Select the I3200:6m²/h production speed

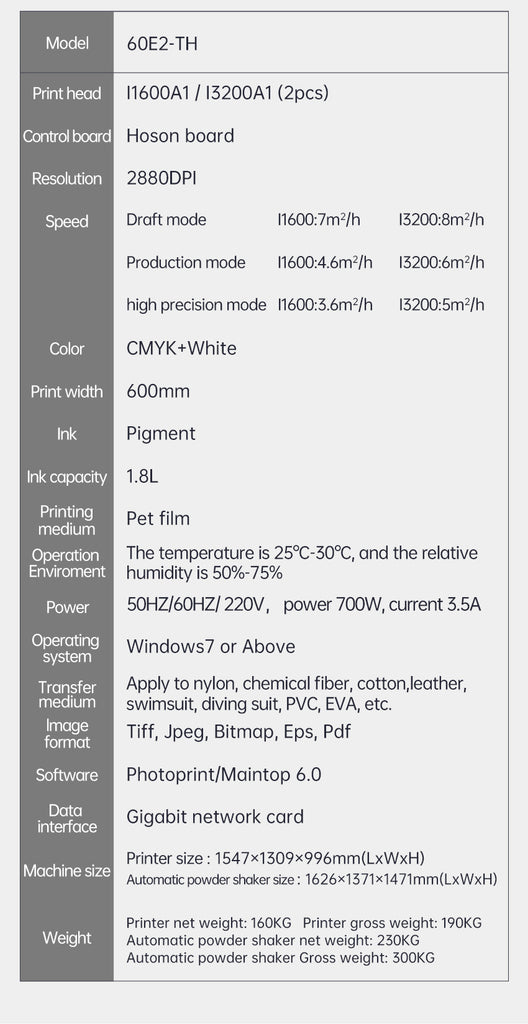[442, 262]
